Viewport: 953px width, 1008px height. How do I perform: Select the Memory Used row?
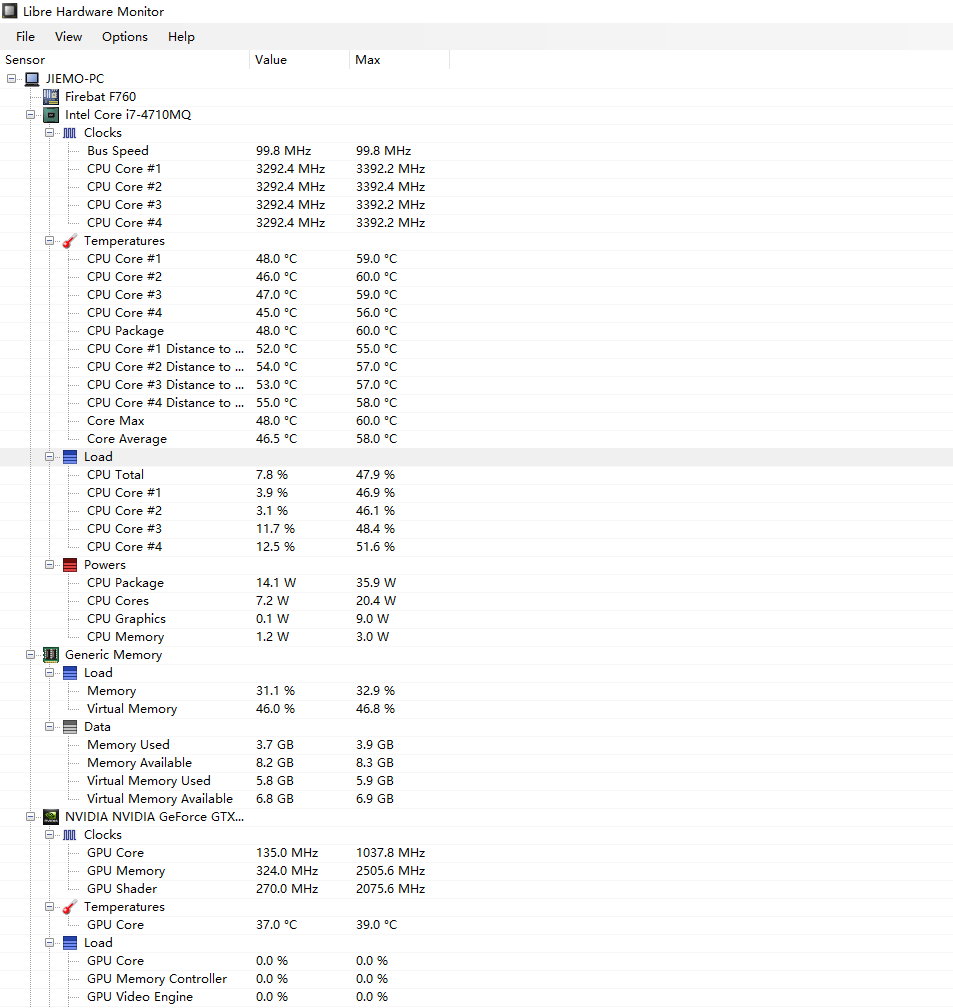476,745
